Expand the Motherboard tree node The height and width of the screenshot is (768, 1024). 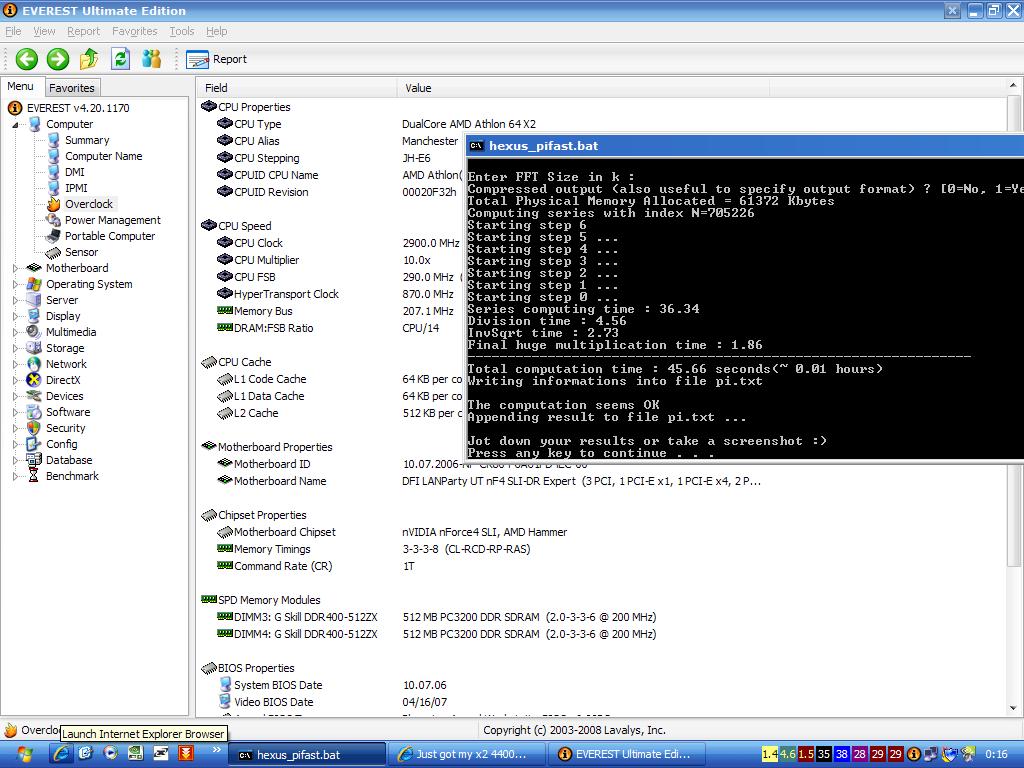pyautogui.click(x=15, y=268)
